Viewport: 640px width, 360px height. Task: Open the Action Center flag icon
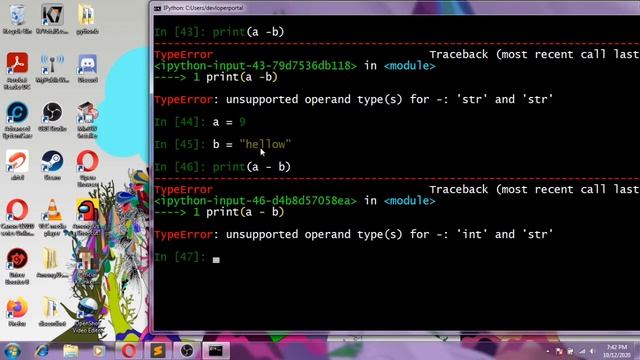click(559, 351)
